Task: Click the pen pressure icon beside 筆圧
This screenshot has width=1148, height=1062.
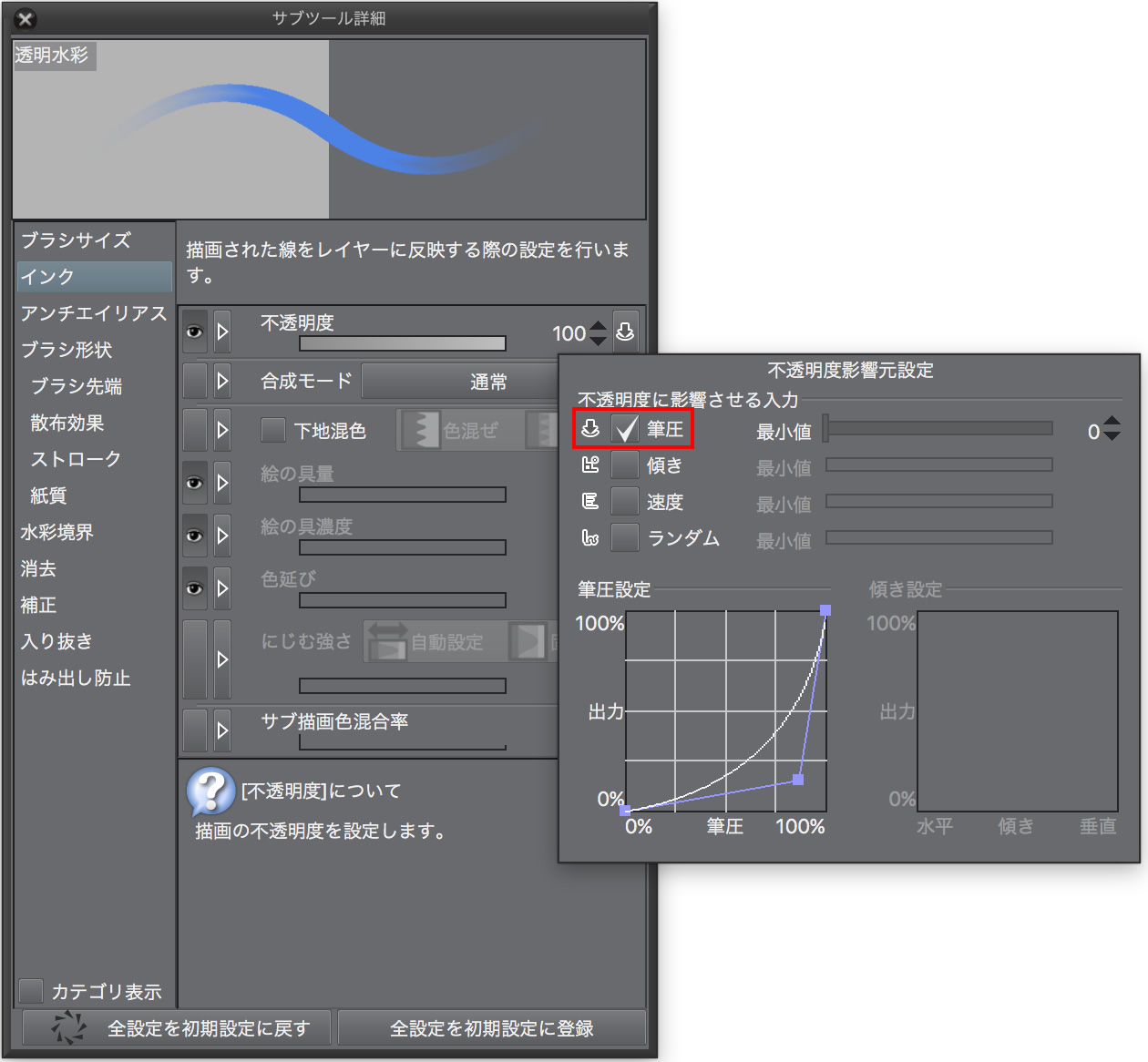Action: (x=590, y=428)
